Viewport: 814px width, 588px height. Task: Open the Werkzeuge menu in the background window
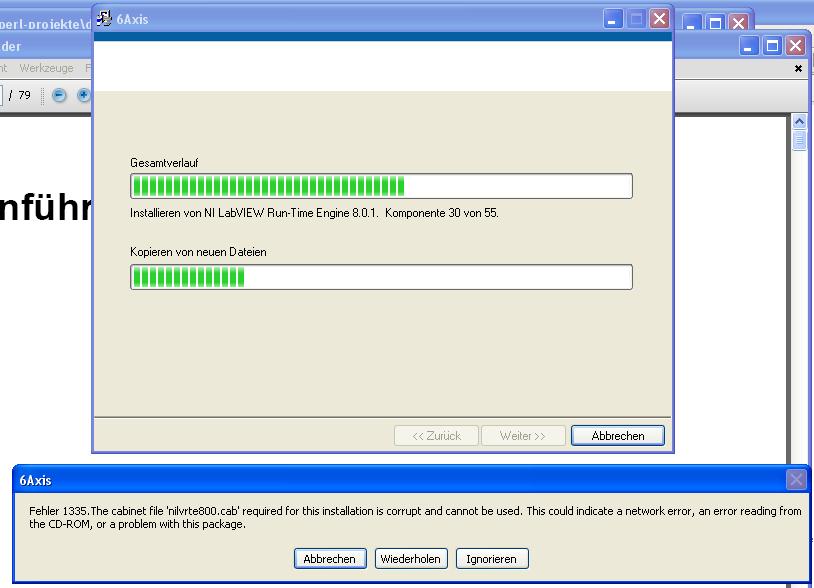[46, 68]
